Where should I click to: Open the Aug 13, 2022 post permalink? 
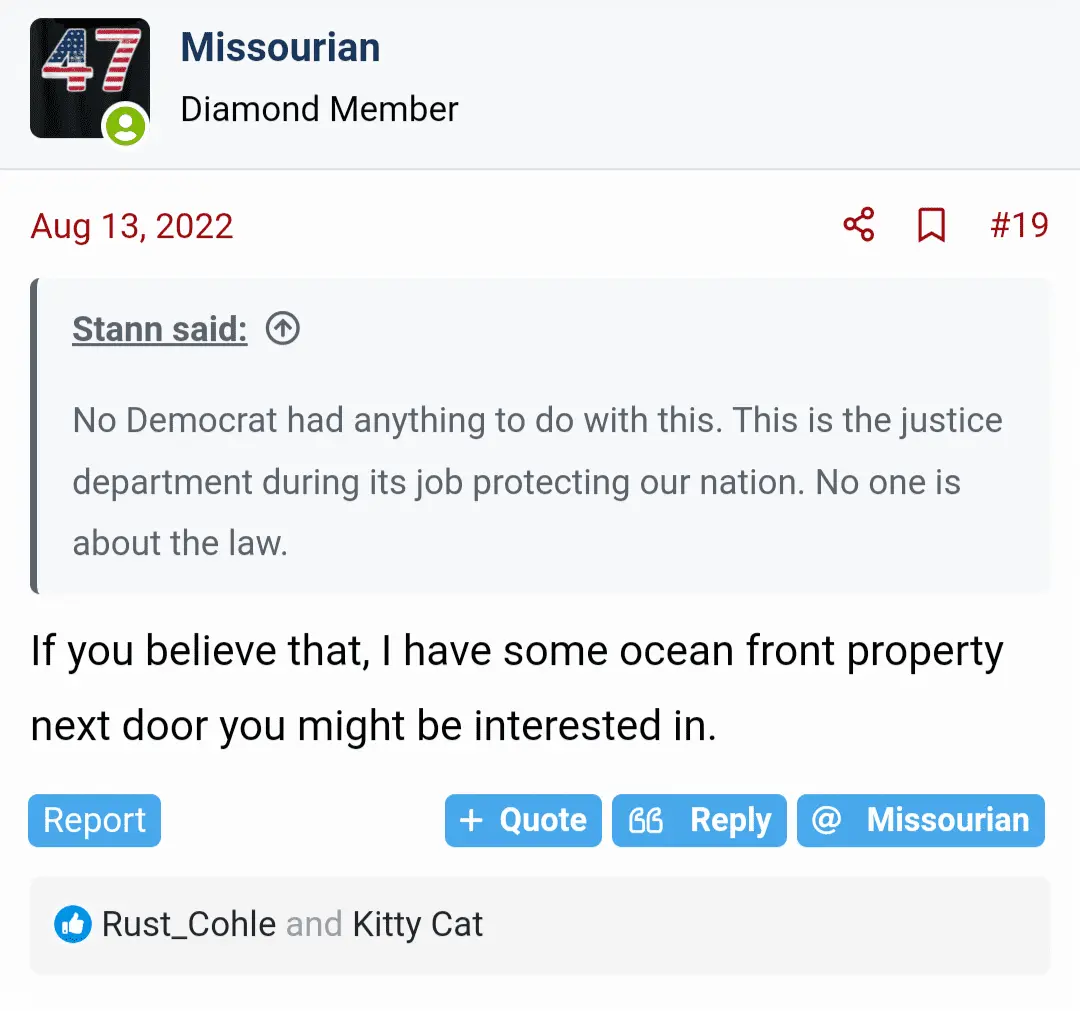[132, 226]
